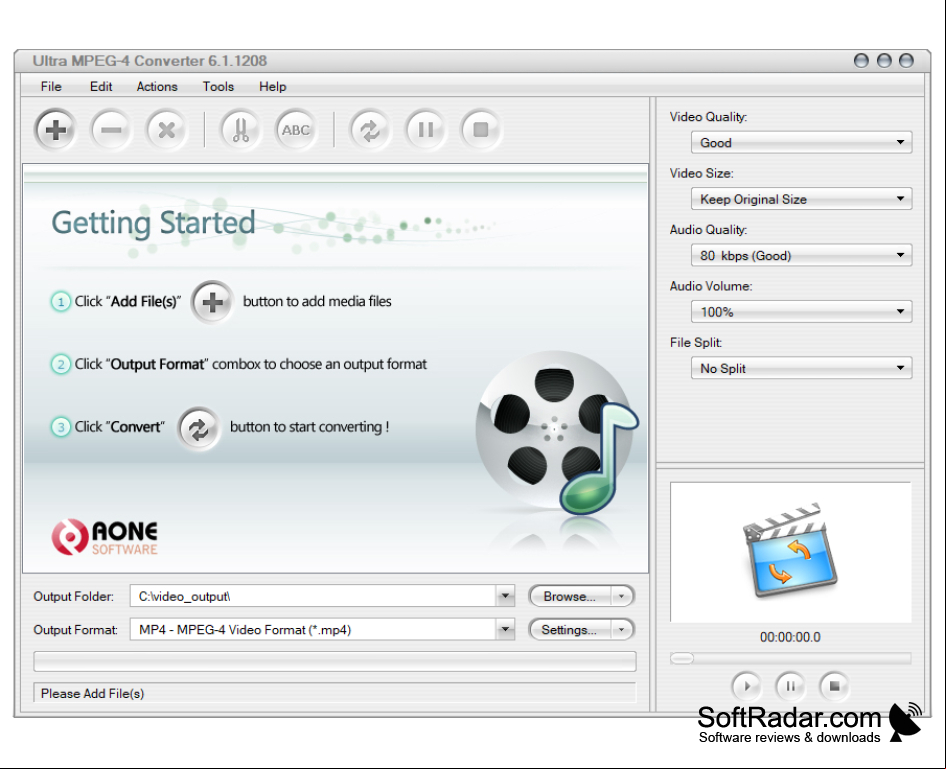
Task: Open the File menu
Action: [51, 86]
